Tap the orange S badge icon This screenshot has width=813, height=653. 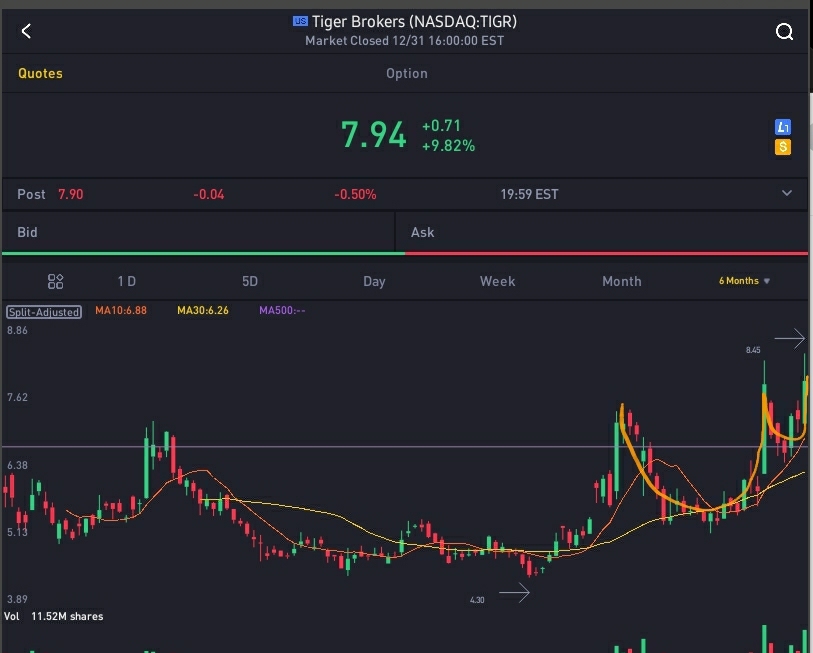(x=782, y=147)
